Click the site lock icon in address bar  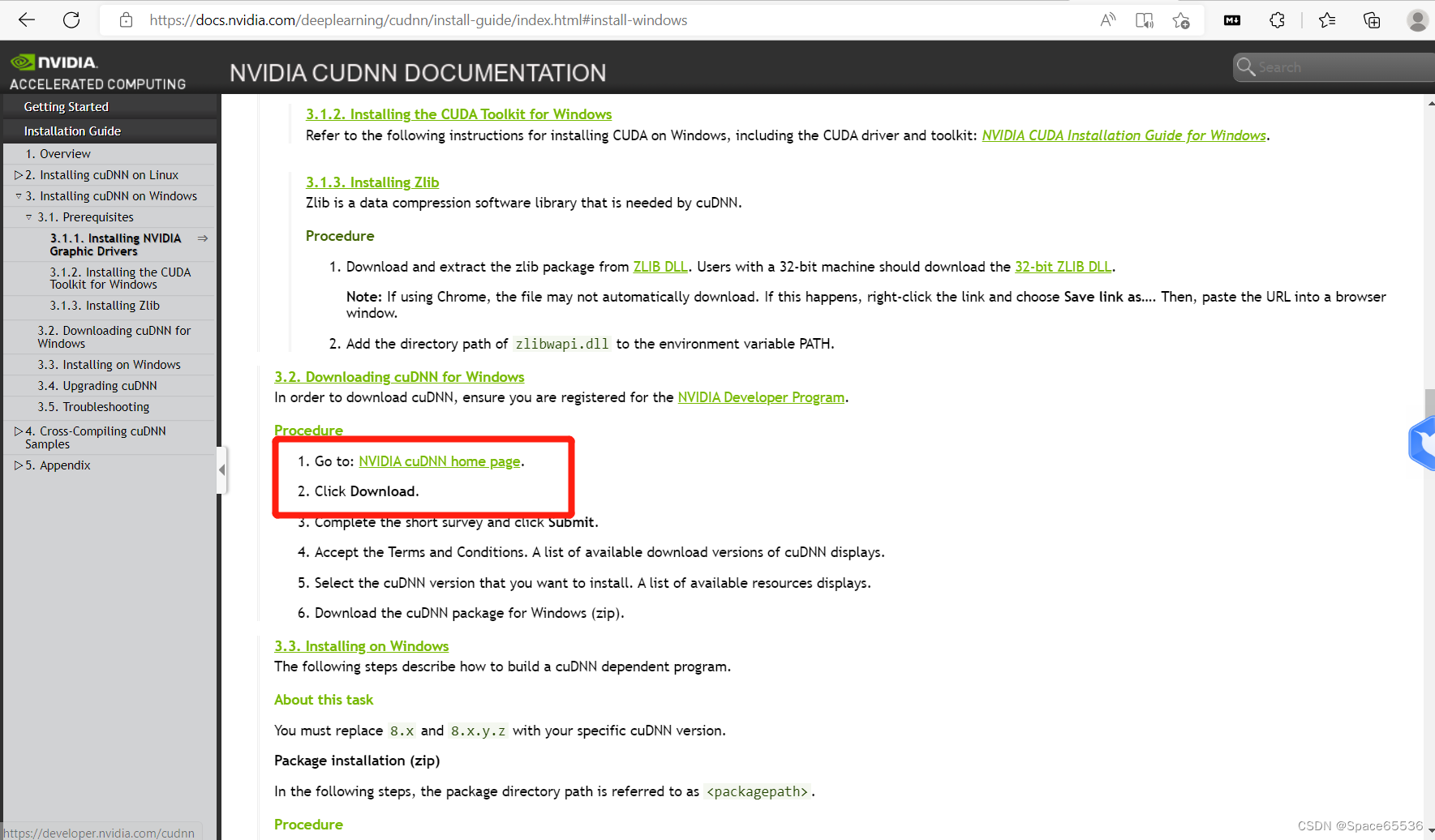[126, 20]
